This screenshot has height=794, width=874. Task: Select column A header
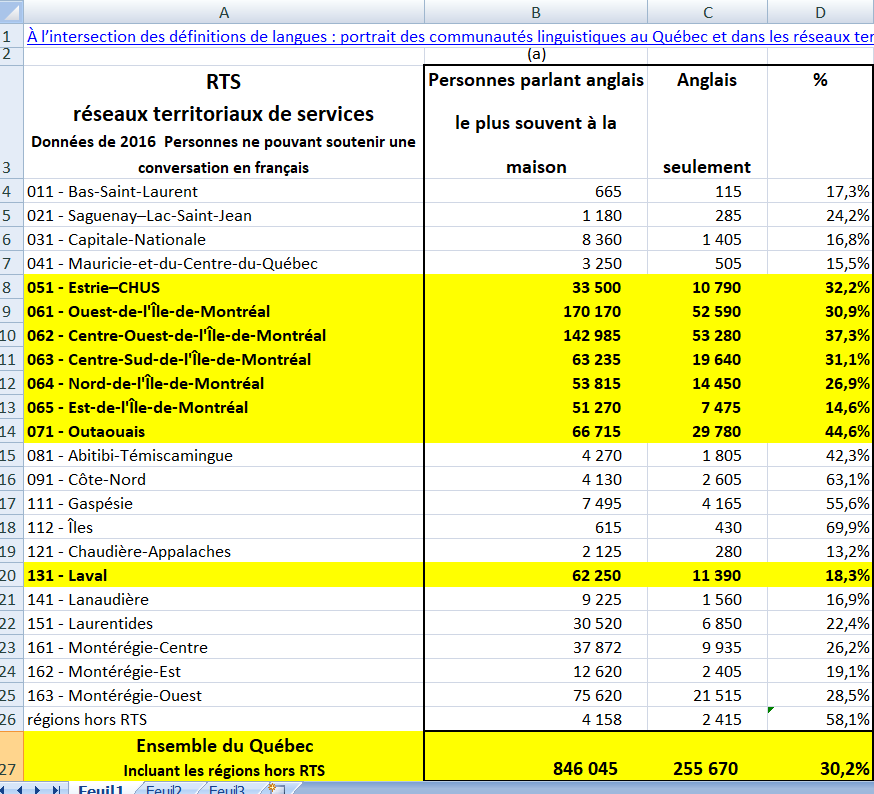tap(224, 12)
